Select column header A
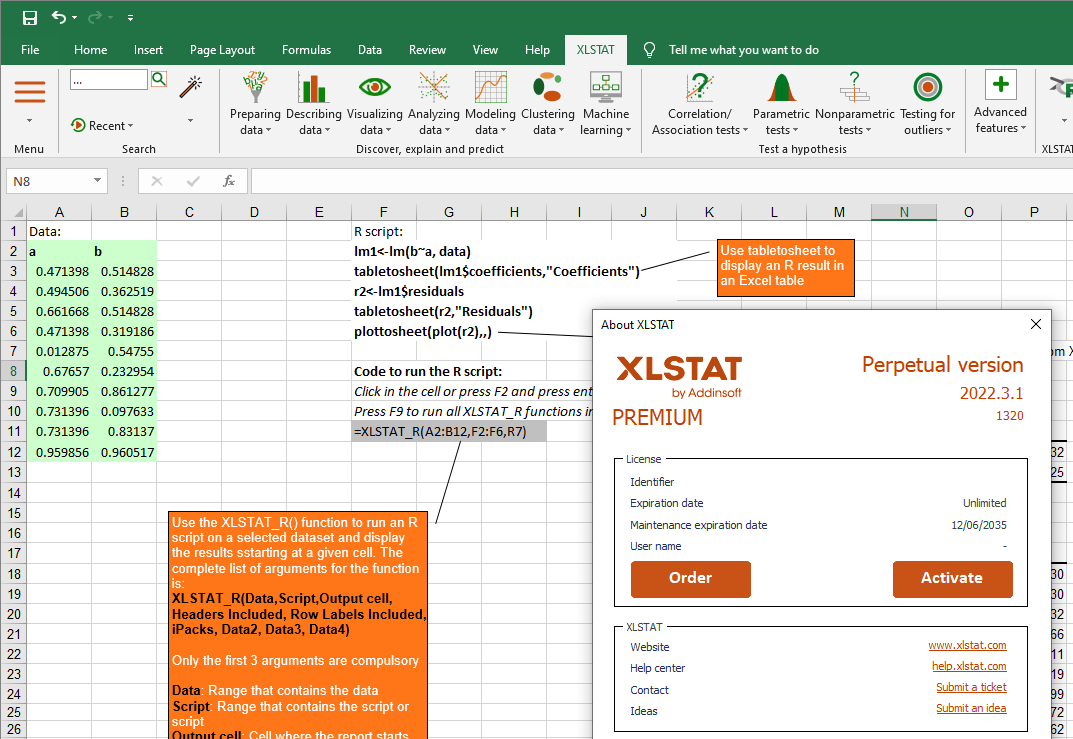 pos(59,212)
